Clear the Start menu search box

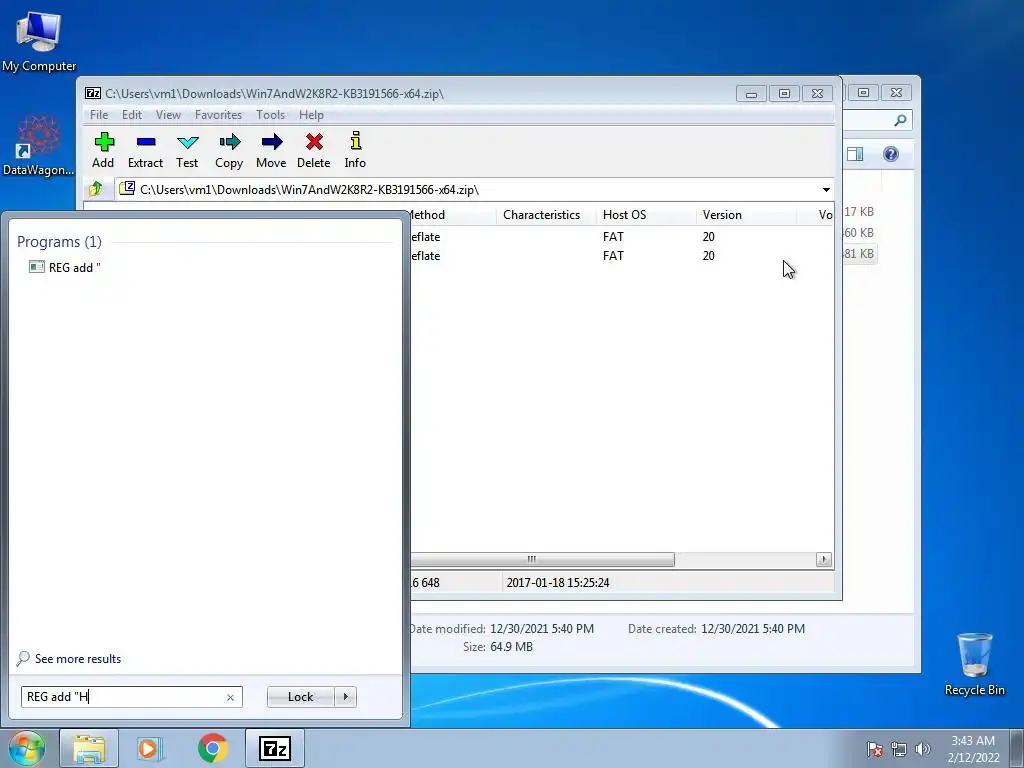click(230, 697)
